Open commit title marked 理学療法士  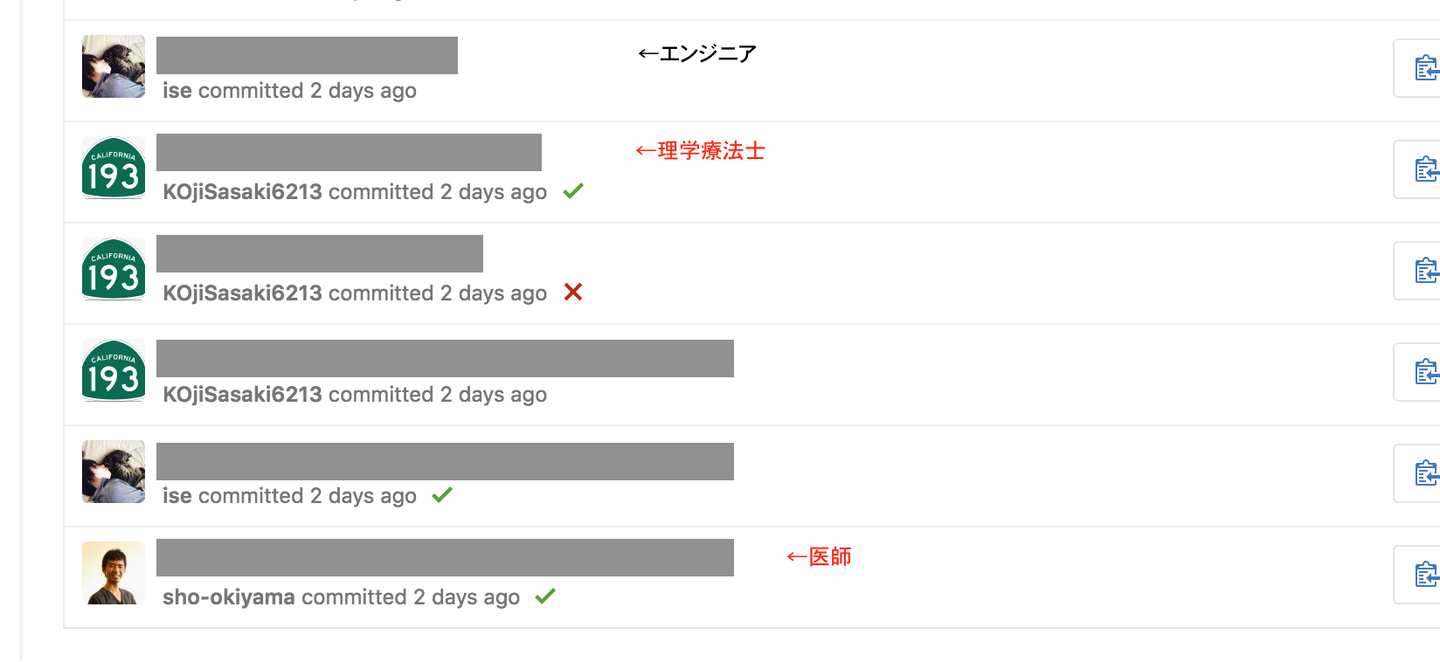point(349,152)
